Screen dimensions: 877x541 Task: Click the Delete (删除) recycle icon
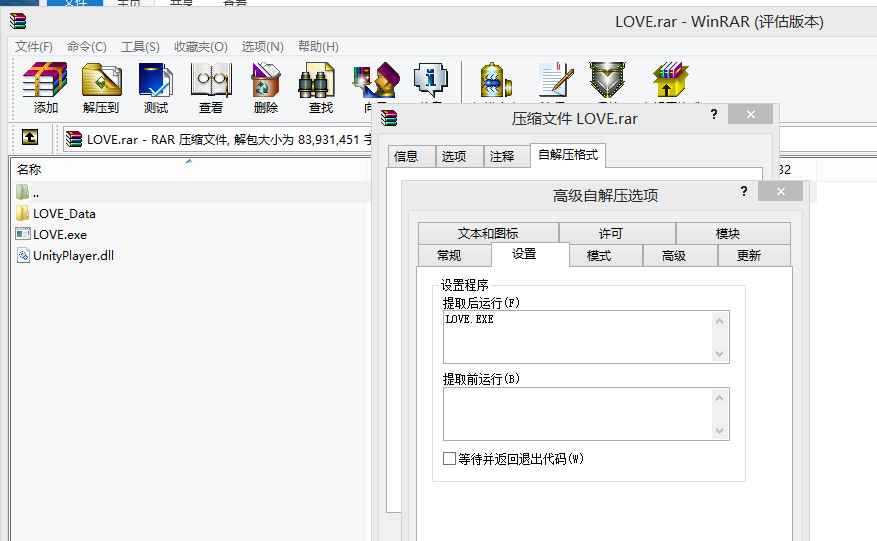266,87
